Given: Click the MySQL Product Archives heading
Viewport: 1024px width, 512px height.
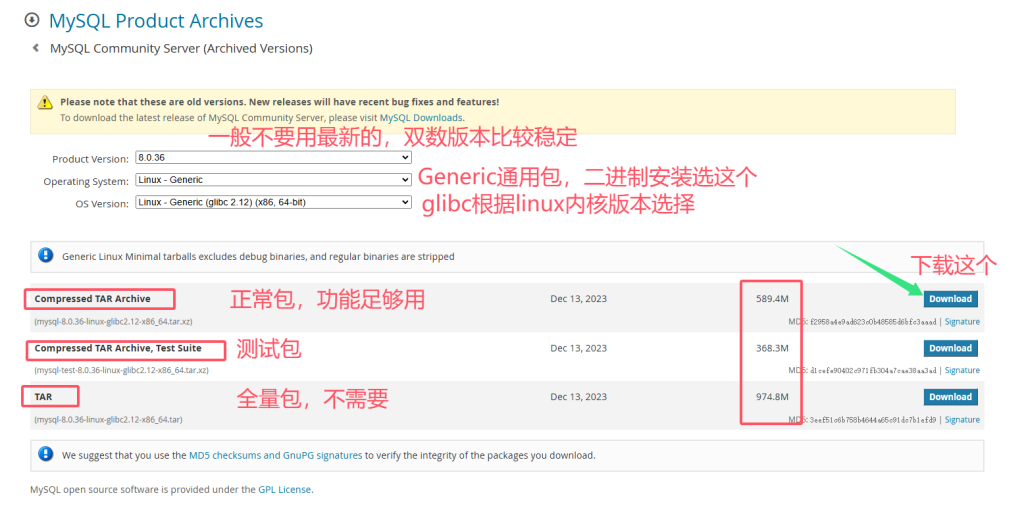Looking at the screenshot, I should tap(156, 20).
